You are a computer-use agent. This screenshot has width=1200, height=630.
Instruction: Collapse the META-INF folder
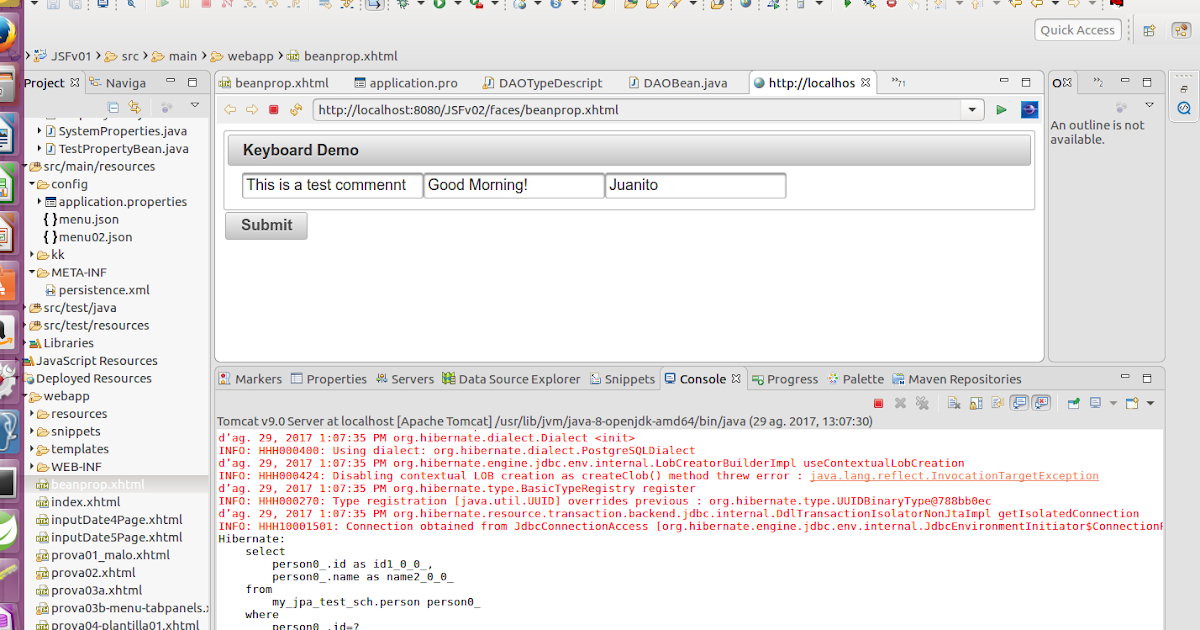(x=31, y=272)
